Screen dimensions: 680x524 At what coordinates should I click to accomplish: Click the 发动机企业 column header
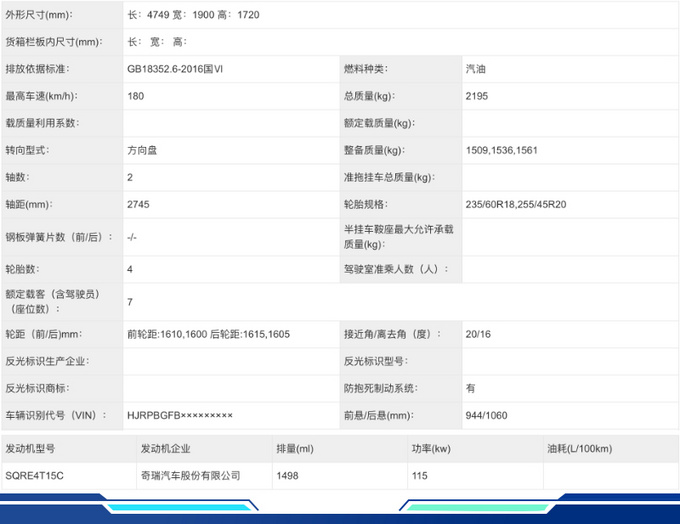[165, 449]
